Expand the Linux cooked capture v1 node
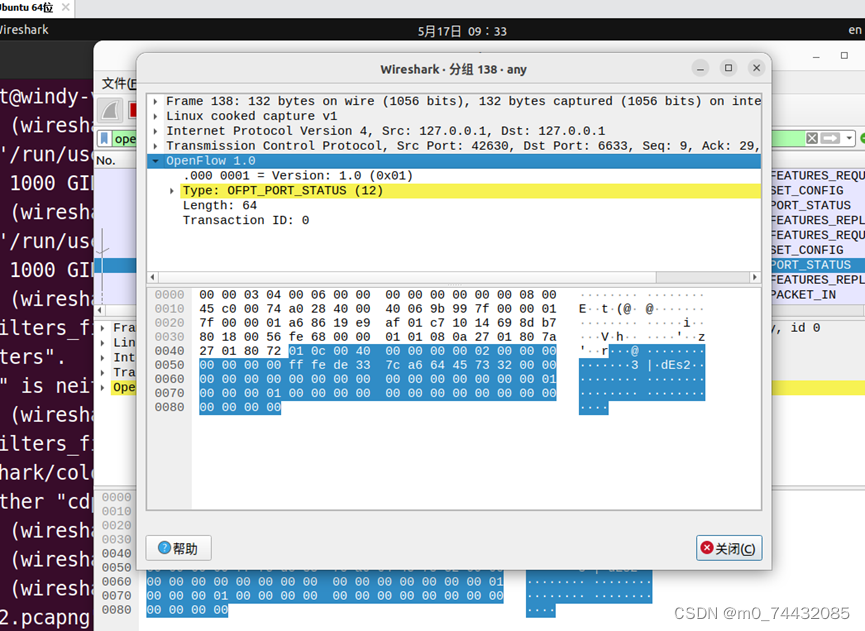This screenshot has height=631, width=865. click(154, 115)
